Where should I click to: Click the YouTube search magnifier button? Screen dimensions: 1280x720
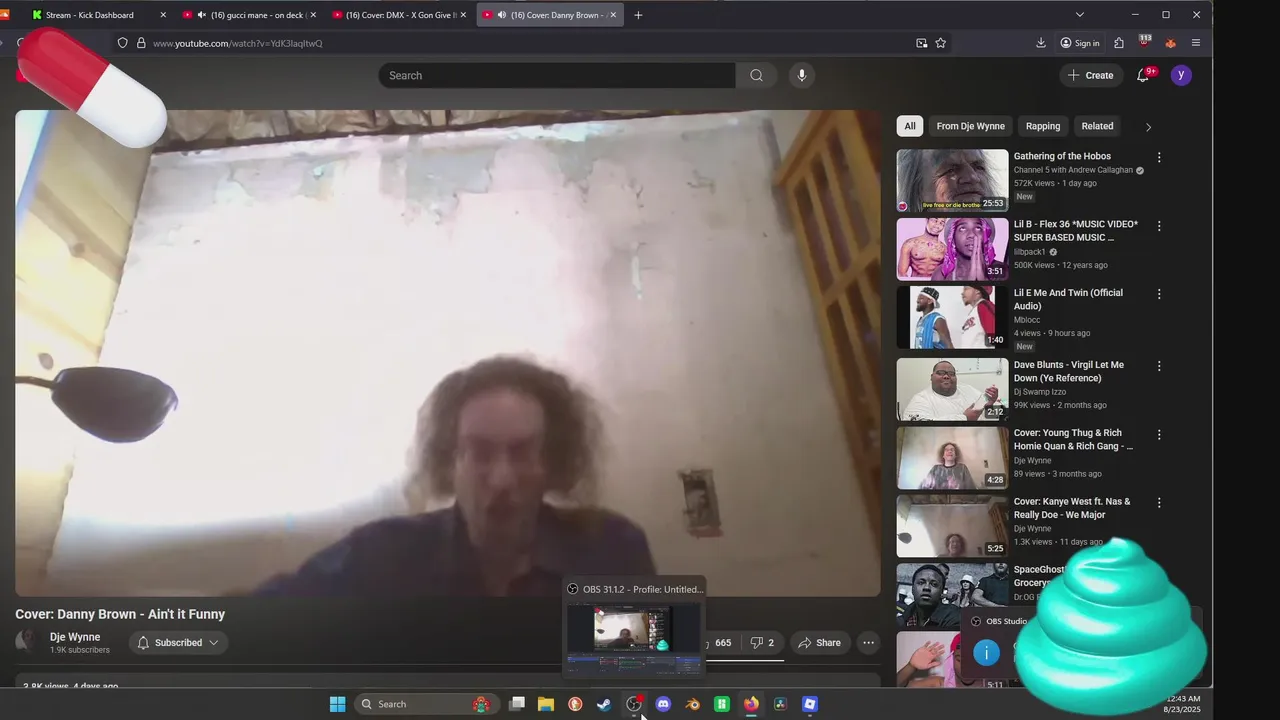[756, 75]
